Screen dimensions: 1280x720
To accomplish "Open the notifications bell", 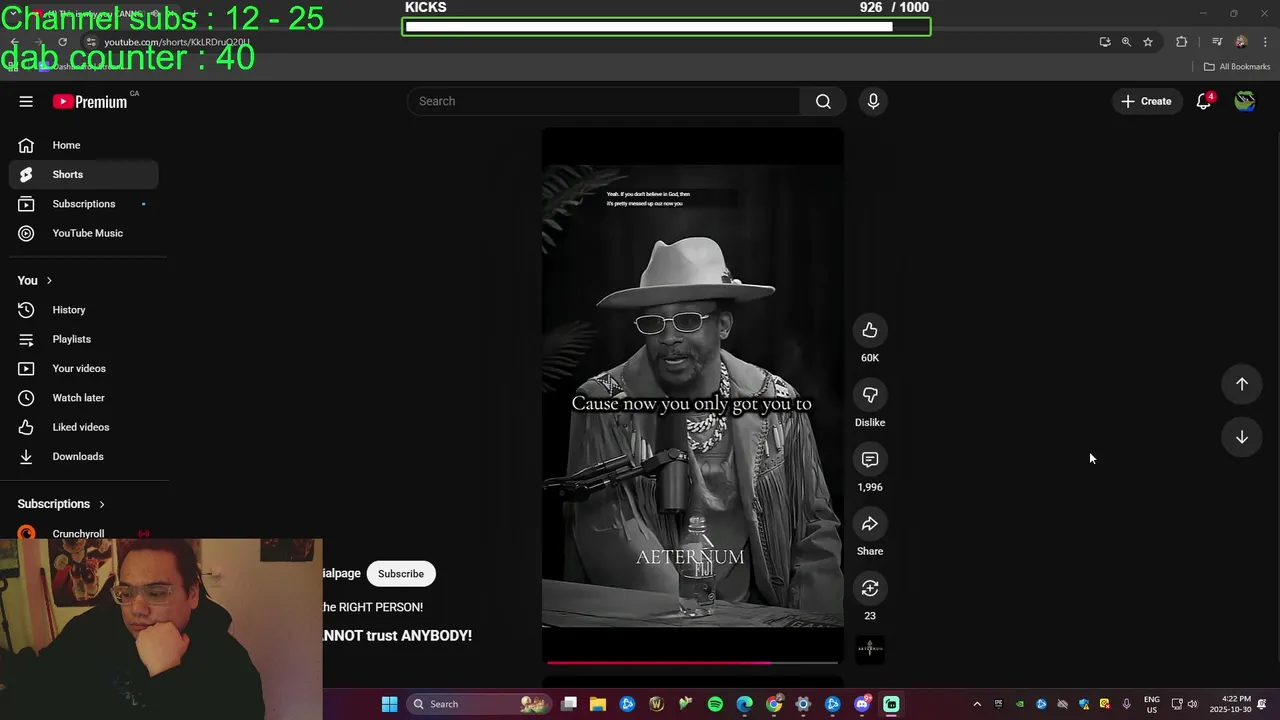I will coord(1204,101).
